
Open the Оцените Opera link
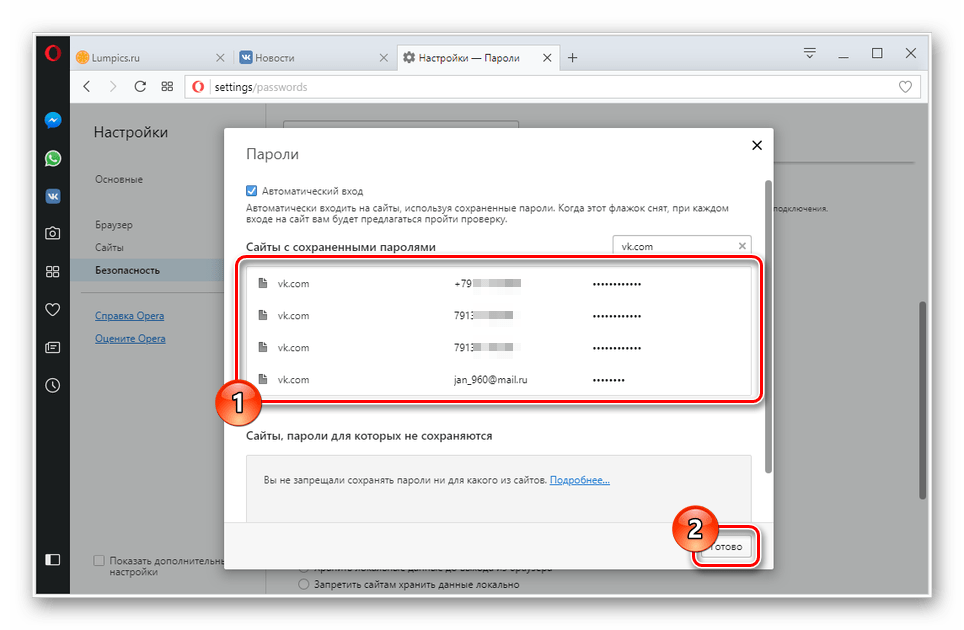click(x=130, y=339)
